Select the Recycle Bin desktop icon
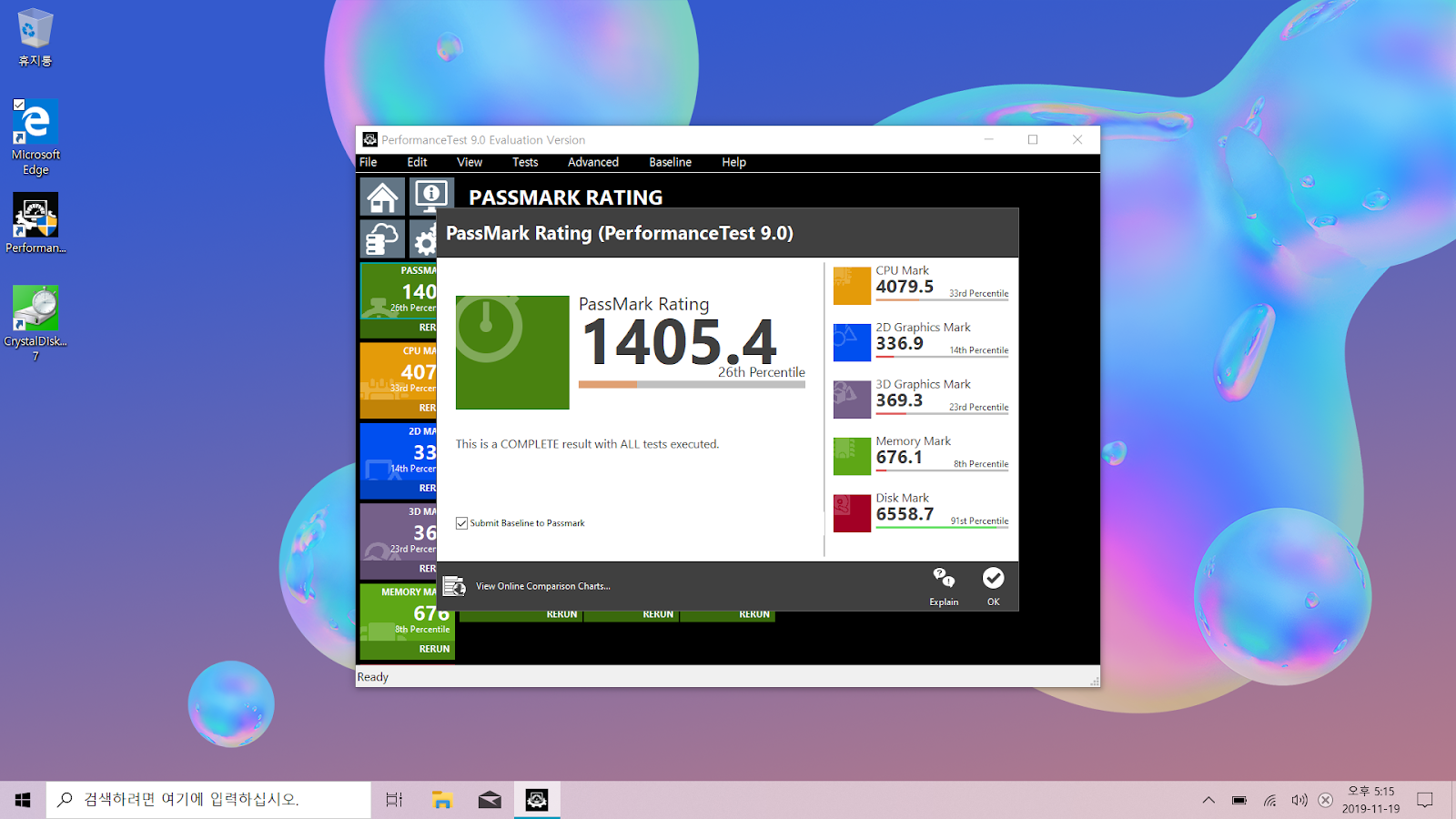The width and height of the screenshot is (1456, 819). click(35, 38)
